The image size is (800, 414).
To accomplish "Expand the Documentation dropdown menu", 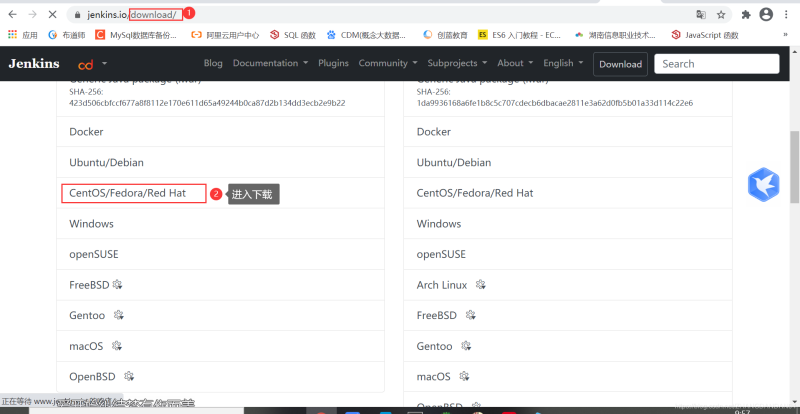I will [270, 63].
